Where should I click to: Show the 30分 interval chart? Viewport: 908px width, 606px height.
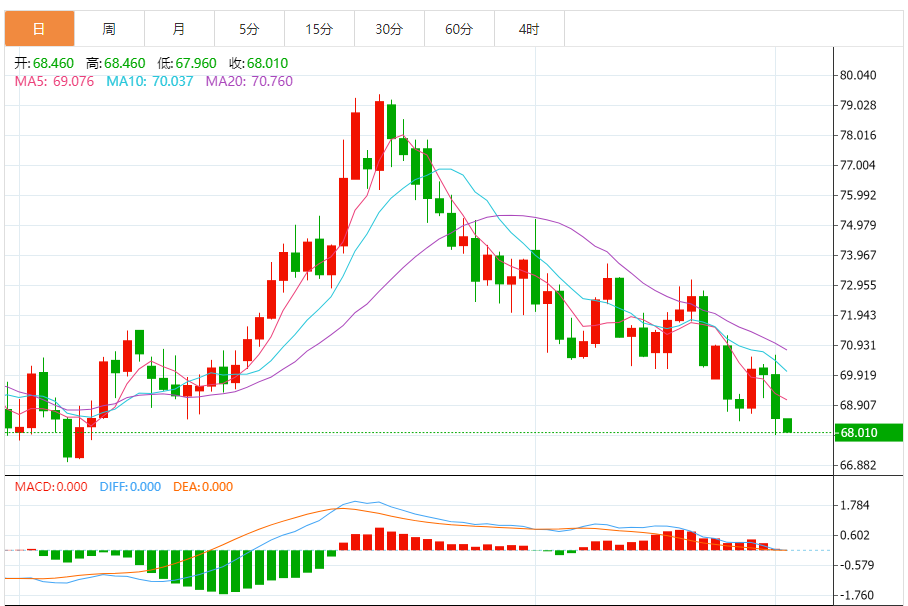(x=389, y=29)
